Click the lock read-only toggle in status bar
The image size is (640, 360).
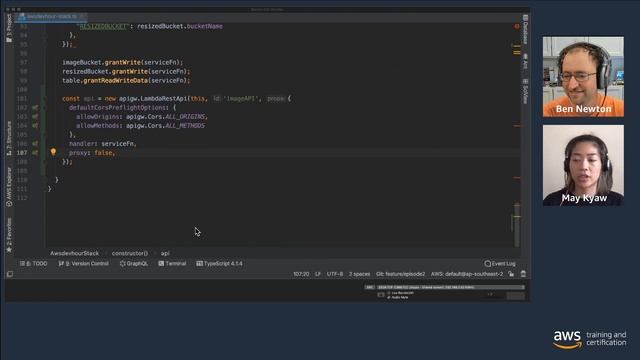pyautogui.click(x=511, y=274)
